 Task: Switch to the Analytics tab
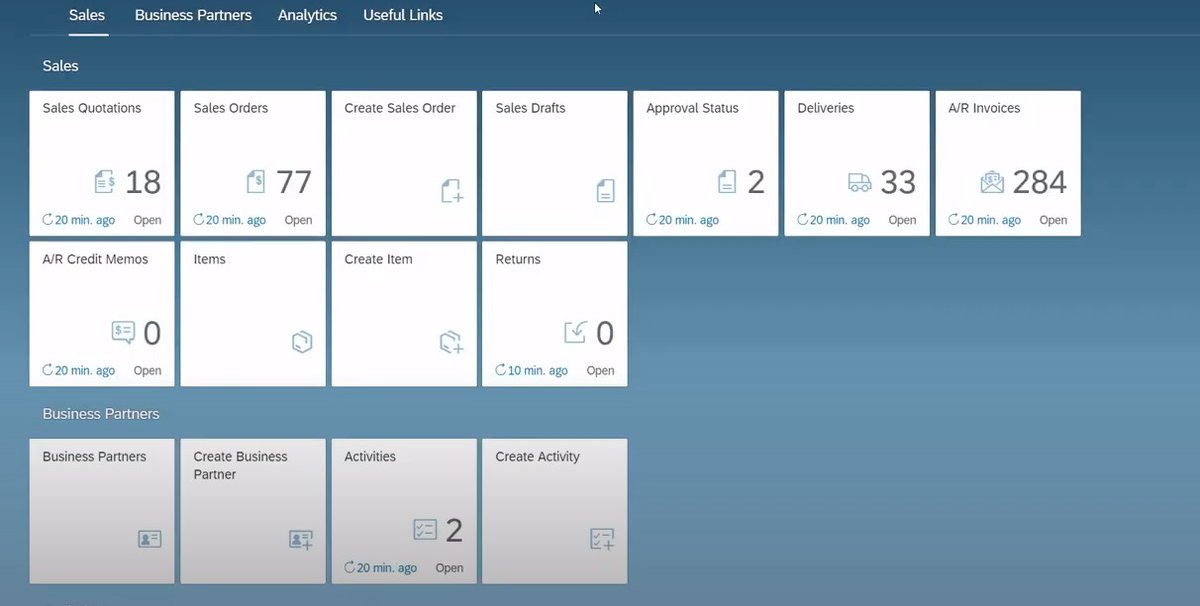pos(307,14)
